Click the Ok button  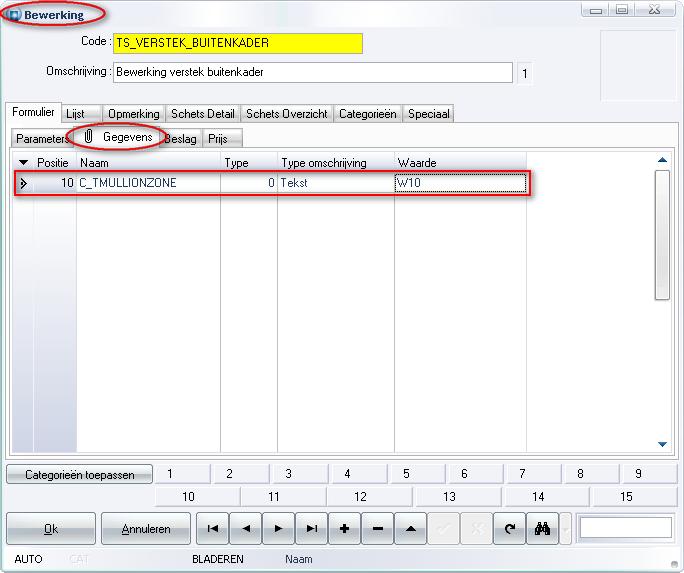(x=51, y=529)
